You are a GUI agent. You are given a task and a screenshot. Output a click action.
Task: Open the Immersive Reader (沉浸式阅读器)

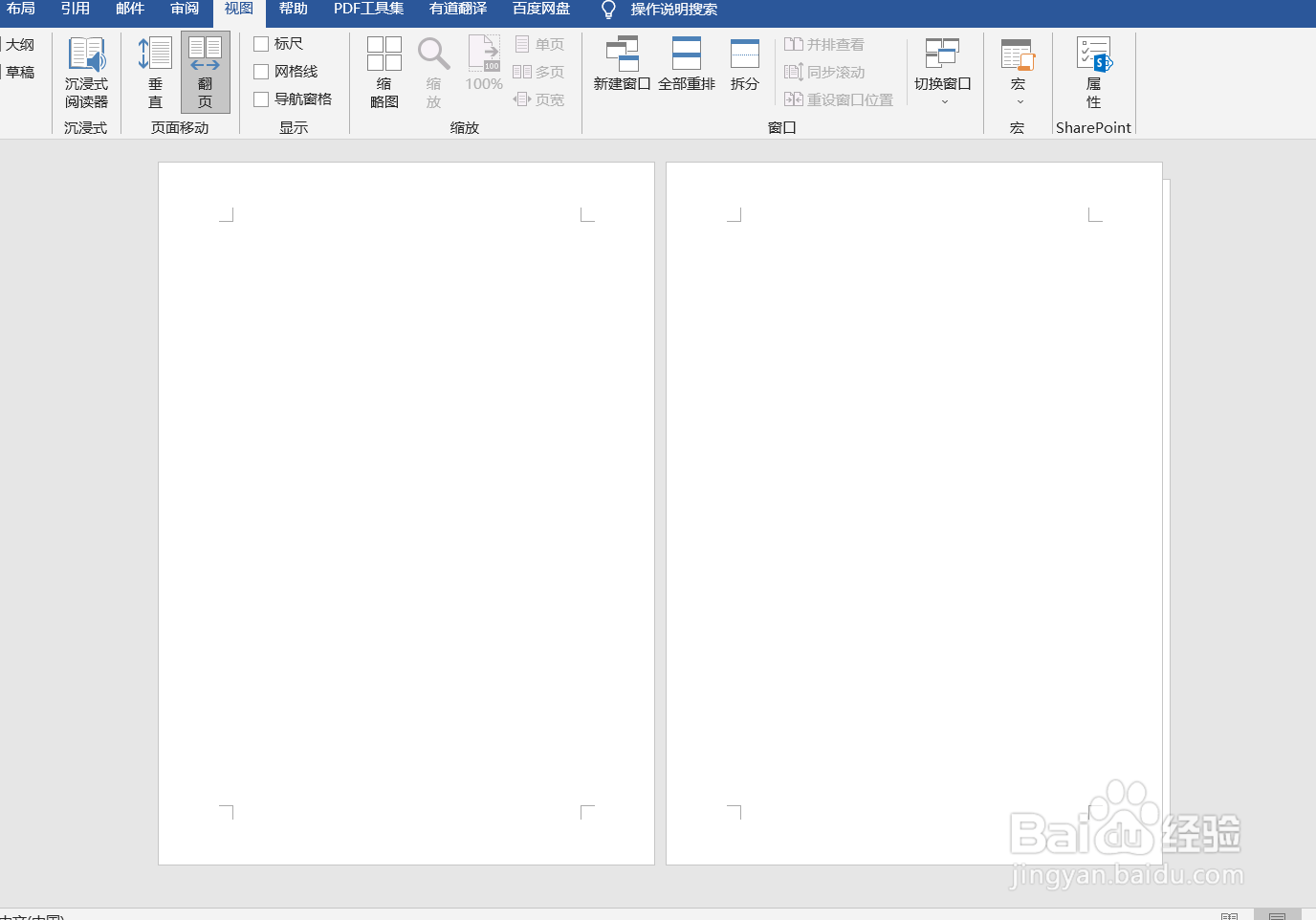point(86,73)
